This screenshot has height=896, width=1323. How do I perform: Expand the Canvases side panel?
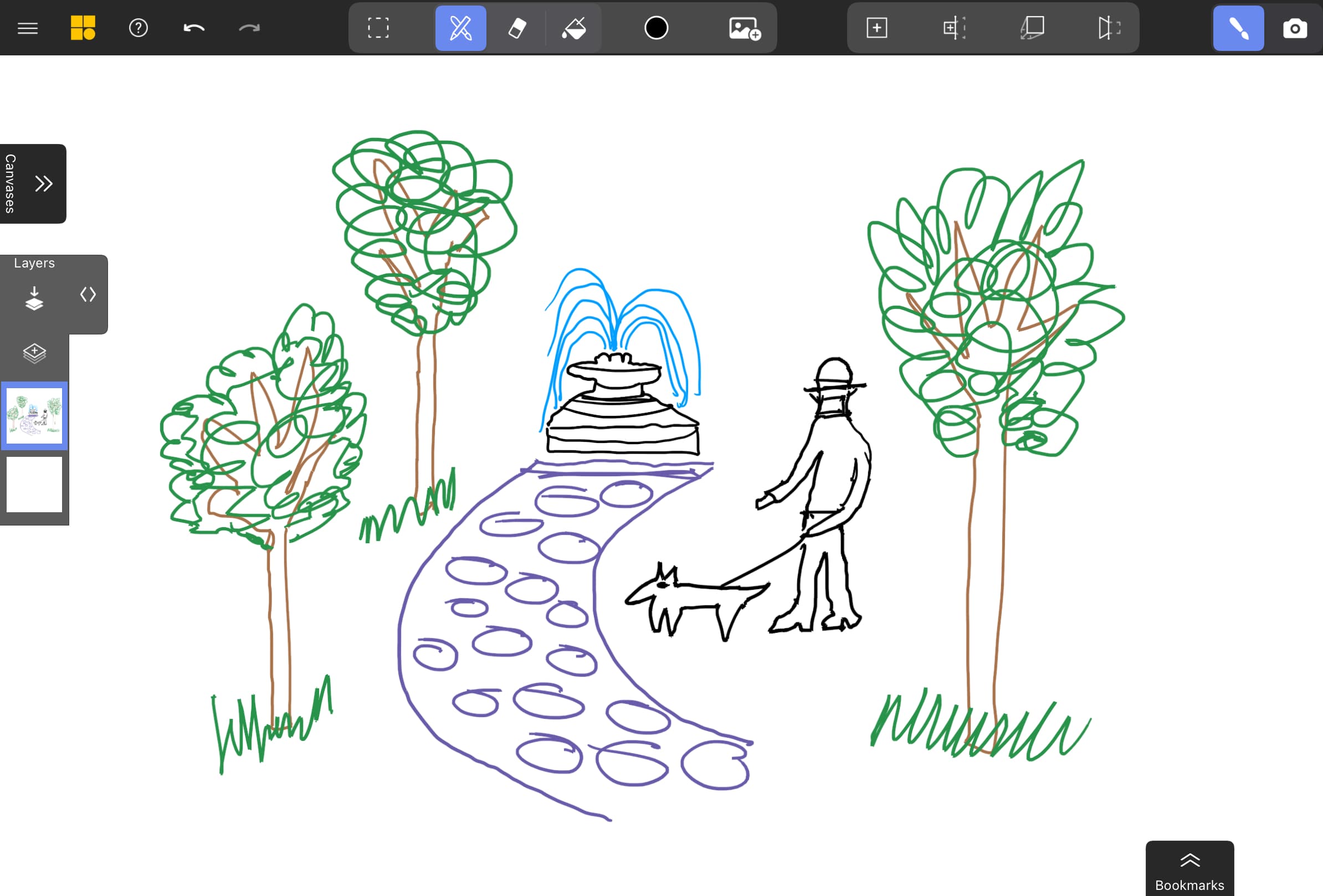tap(44, 184)
